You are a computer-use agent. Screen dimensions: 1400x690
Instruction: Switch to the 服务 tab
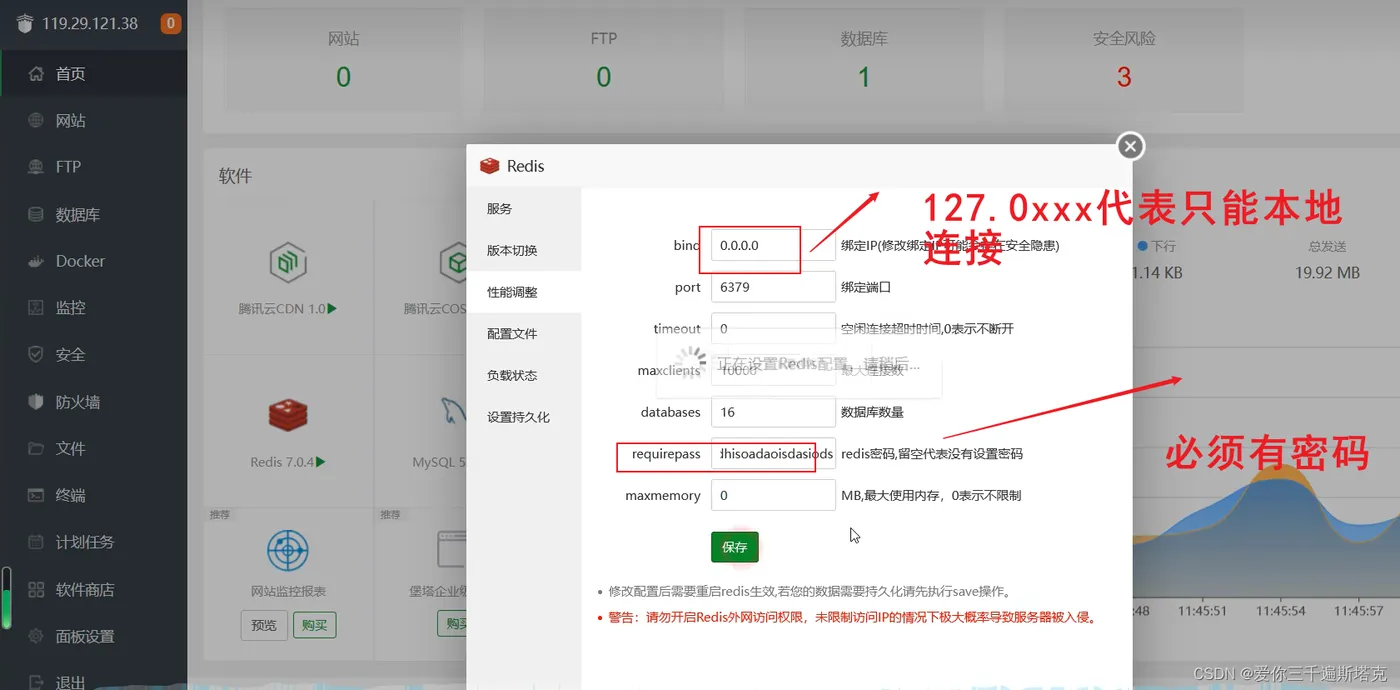pyautogui.click(x=523, y=208)
